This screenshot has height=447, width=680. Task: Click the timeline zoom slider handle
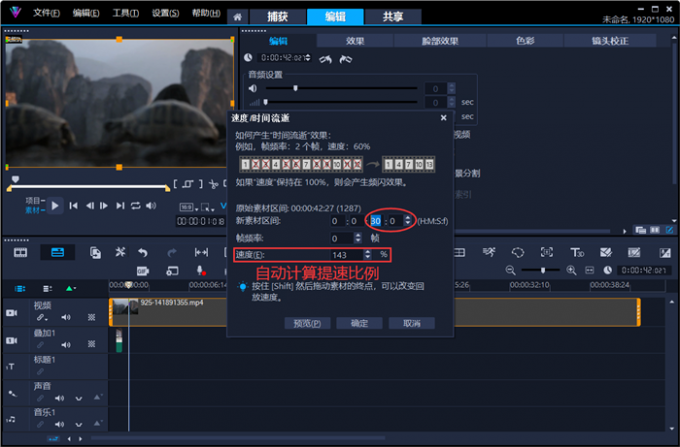click(543, 271)
